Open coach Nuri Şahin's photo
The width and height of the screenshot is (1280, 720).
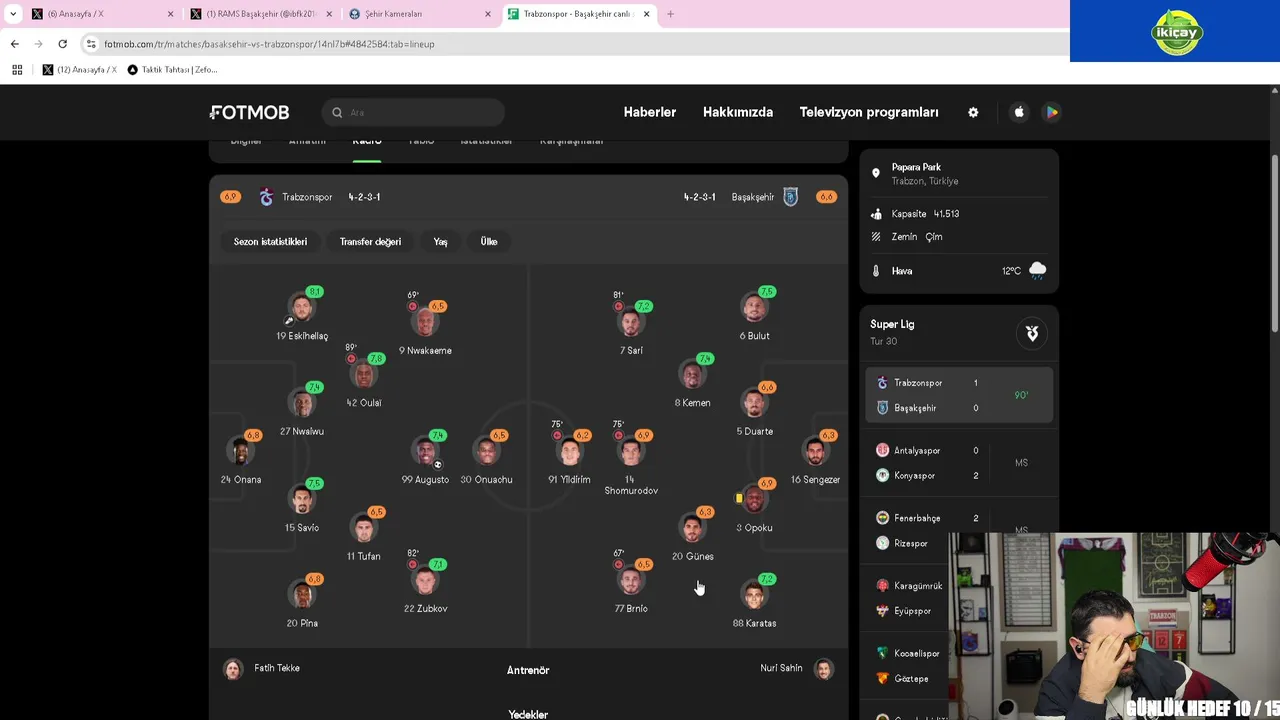(824, 669)
